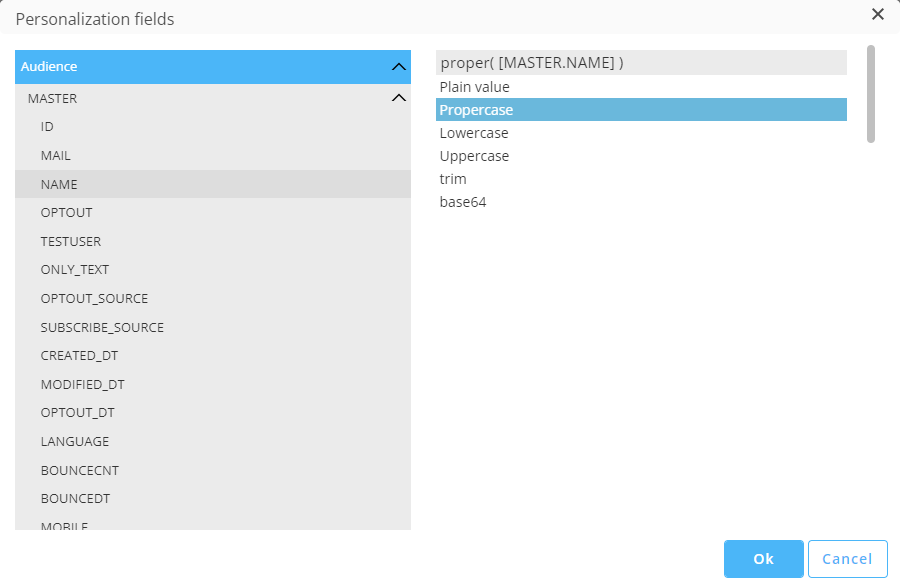Select the Propercase formatting option

pyautogui.click(x=476, y=110)
